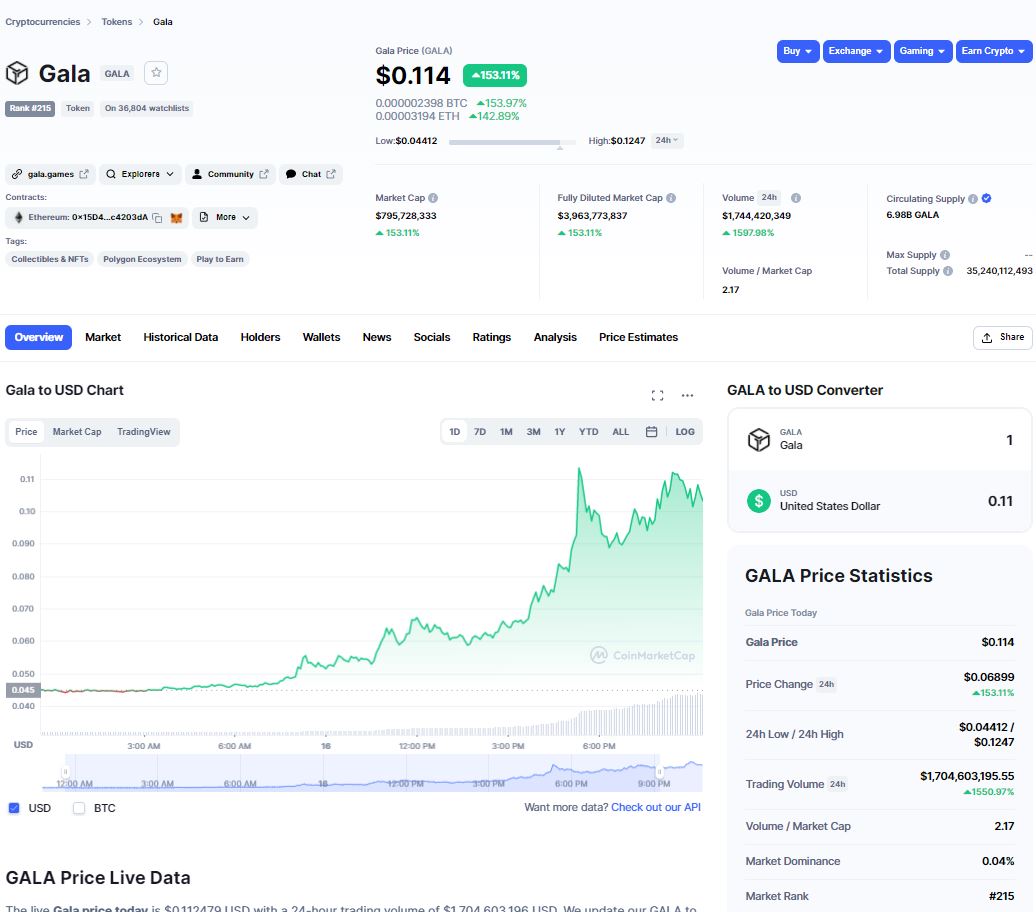1036x912 pixels.
Task: Open the Socials tab
Action: point(431,337)
